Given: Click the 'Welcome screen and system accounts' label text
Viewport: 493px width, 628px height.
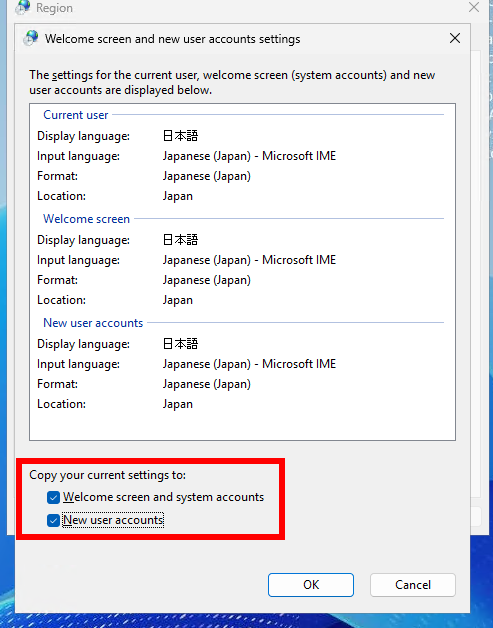Looking at the screenshot, I should (x=163, y=497).
